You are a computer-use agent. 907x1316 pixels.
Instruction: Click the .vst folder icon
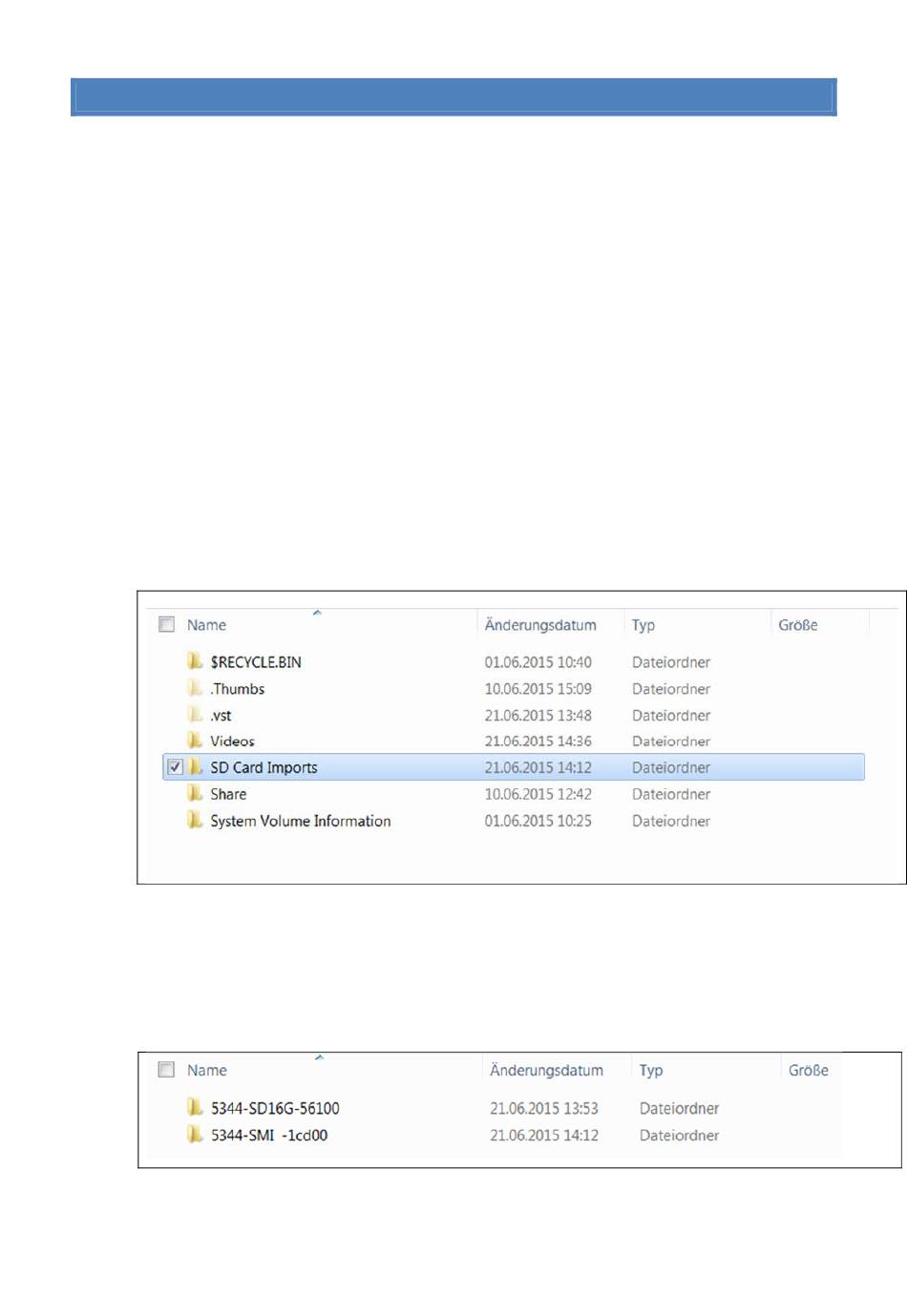click(195, 714)
